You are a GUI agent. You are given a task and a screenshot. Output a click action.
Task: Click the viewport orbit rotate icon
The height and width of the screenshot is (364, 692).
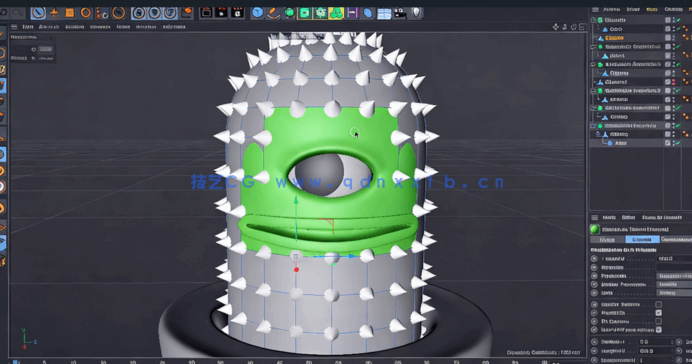pyautogui.click(x=574, y=27)
